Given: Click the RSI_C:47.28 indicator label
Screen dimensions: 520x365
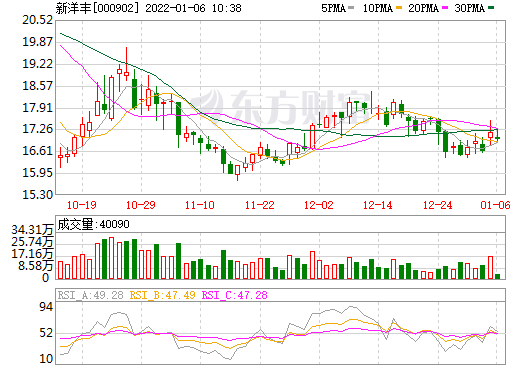Looking at the screenshot, I should 235,295.
